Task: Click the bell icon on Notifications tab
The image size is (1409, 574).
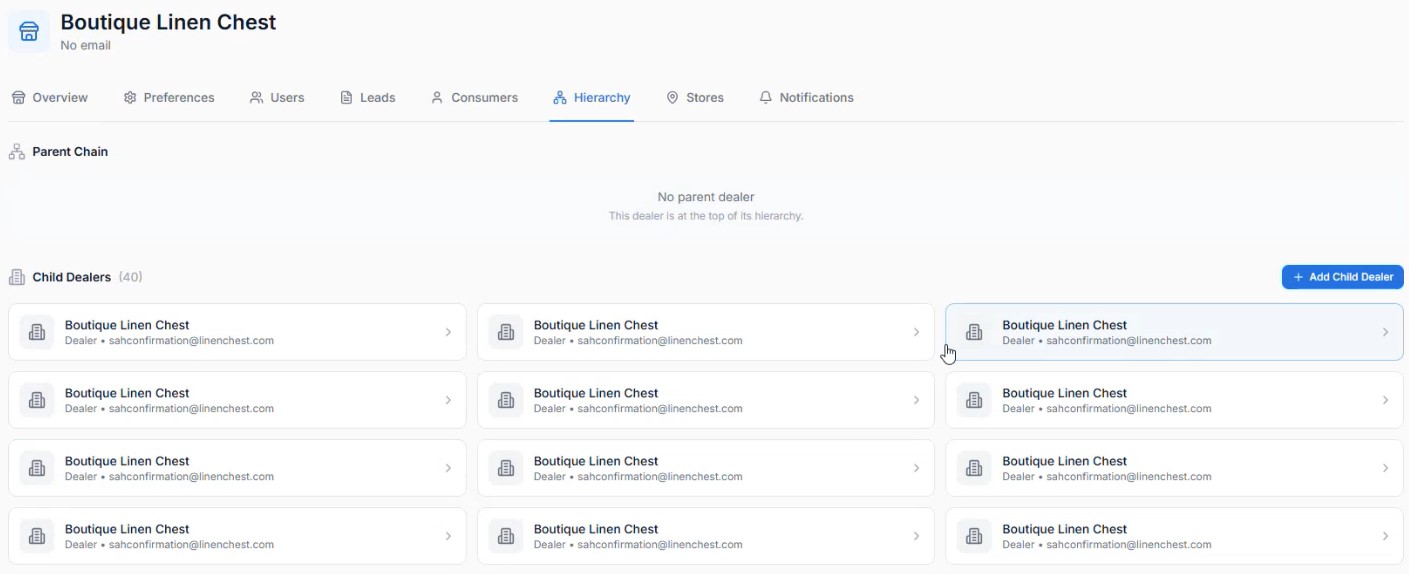Action: pyautogui.click(x=766, y=98)
